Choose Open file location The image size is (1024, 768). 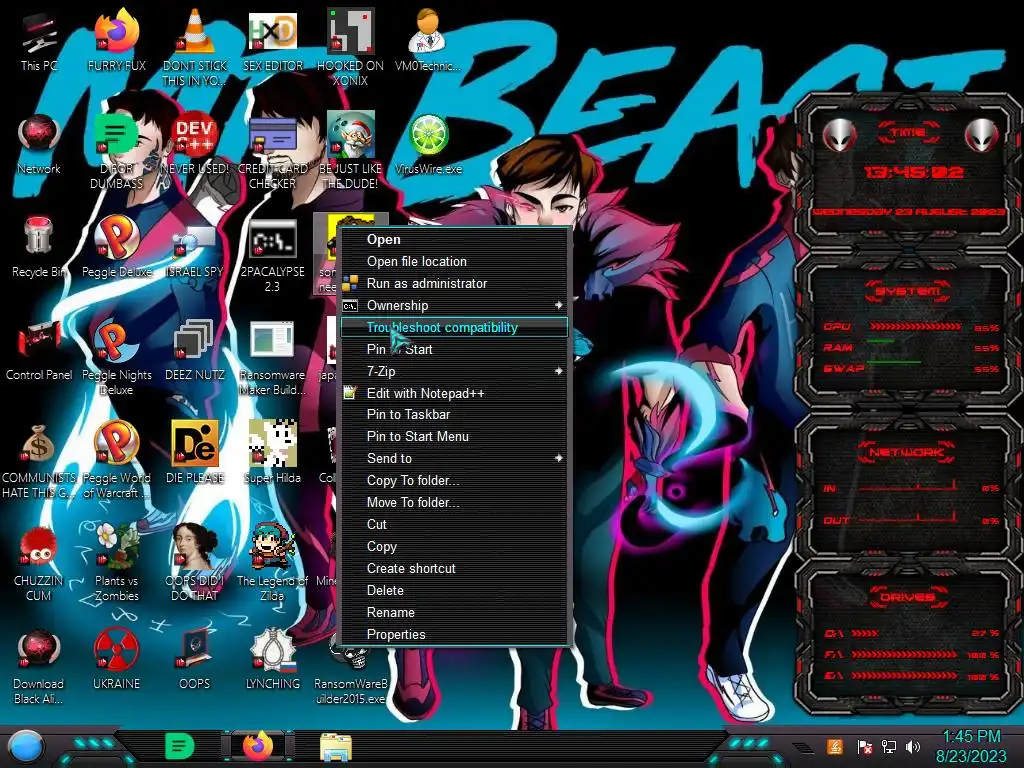pos(455,261)
